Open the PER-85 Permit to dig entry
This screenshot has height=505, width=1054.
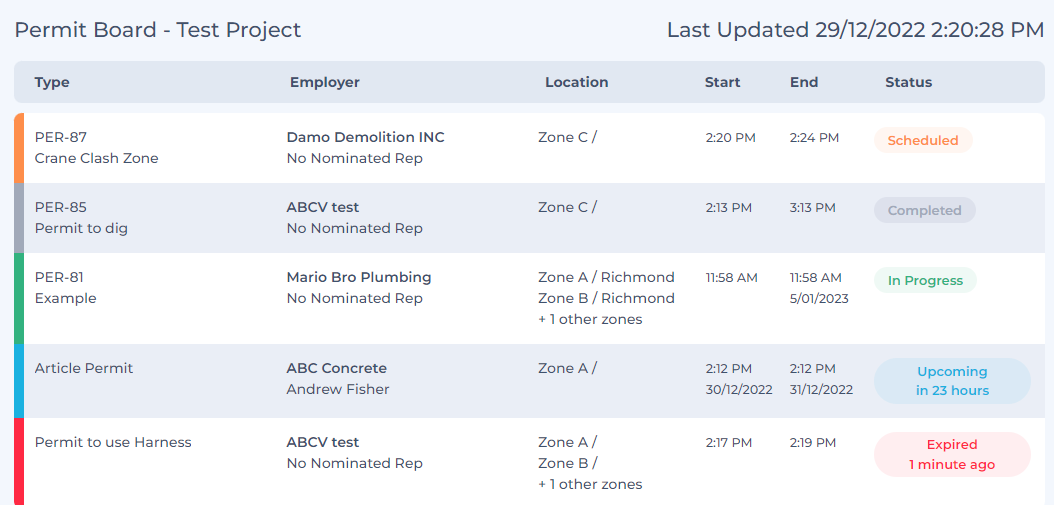coord(81,218)
